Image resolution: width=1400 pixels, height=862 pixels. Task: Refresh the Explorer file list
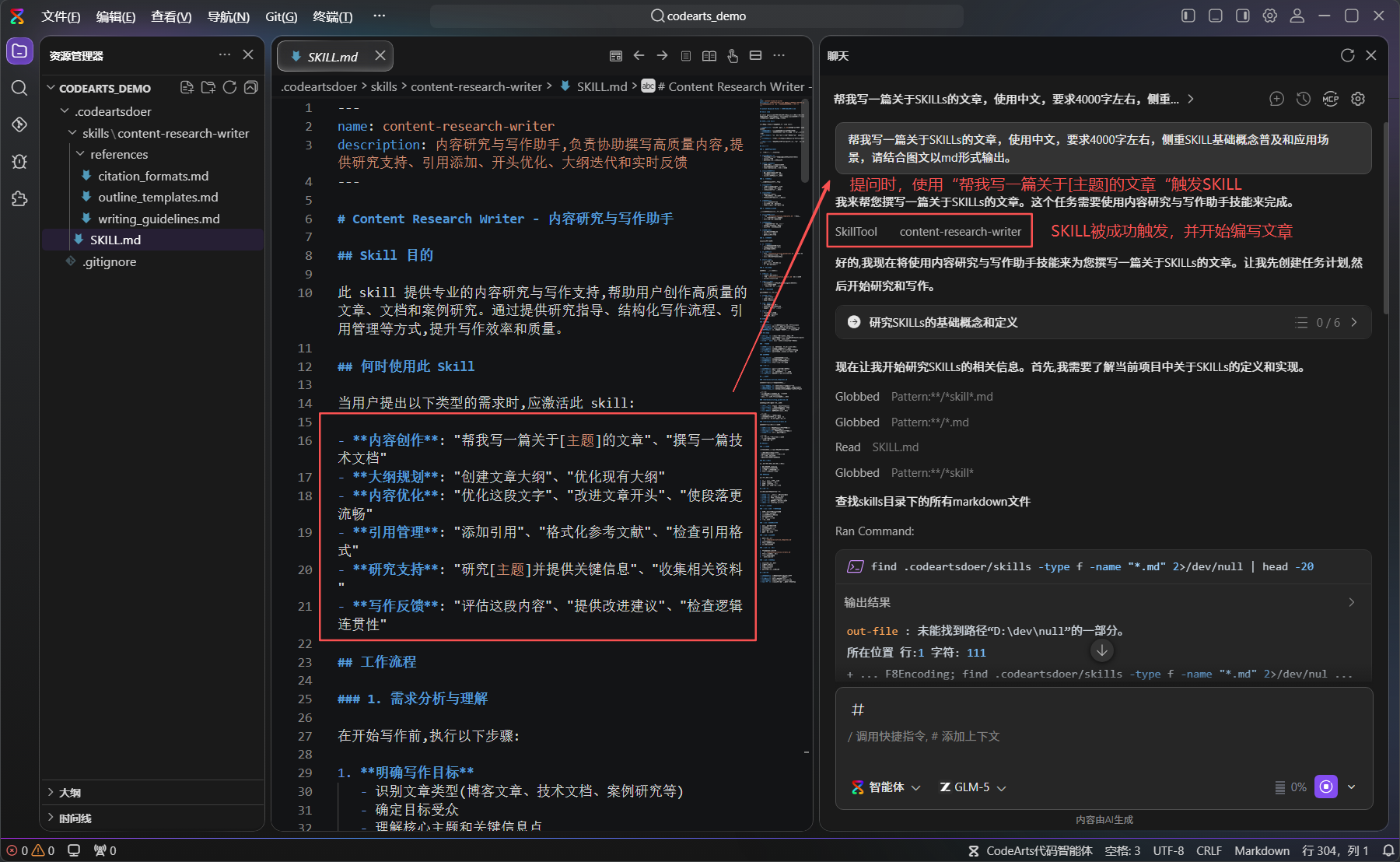coord(229,88)
